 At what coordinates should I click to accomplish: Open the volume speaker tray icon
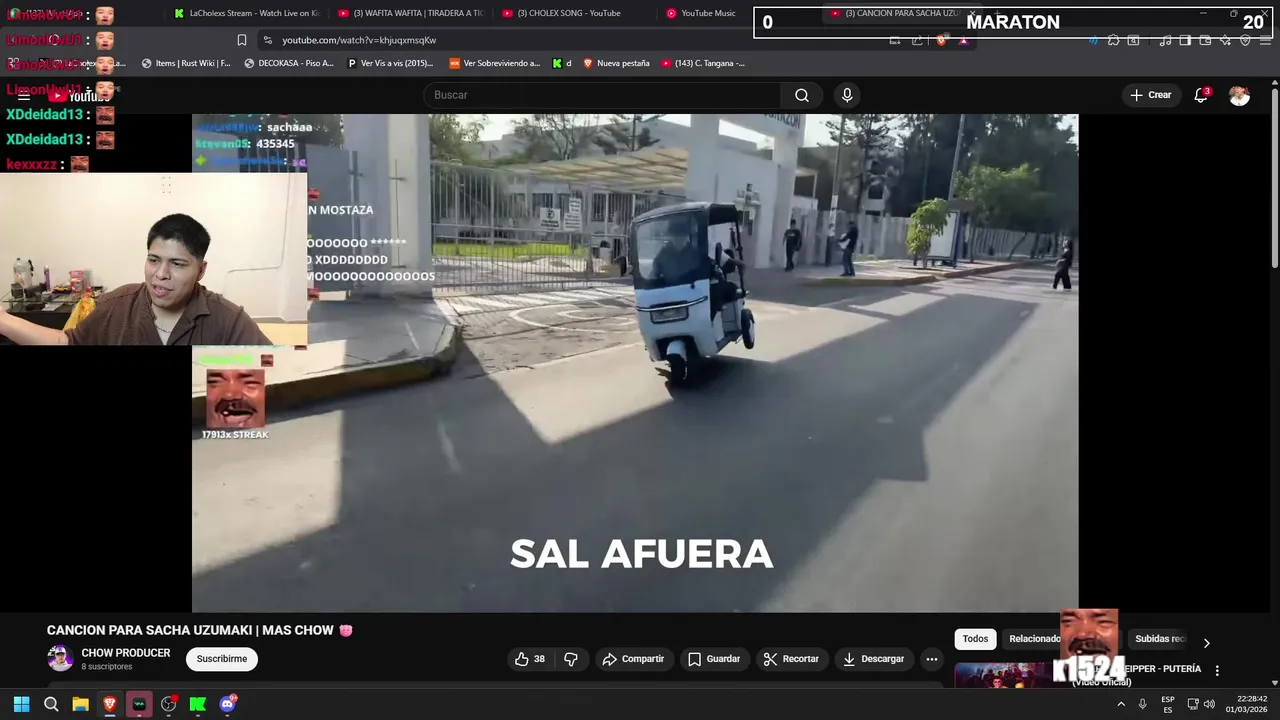point(1209,704)
